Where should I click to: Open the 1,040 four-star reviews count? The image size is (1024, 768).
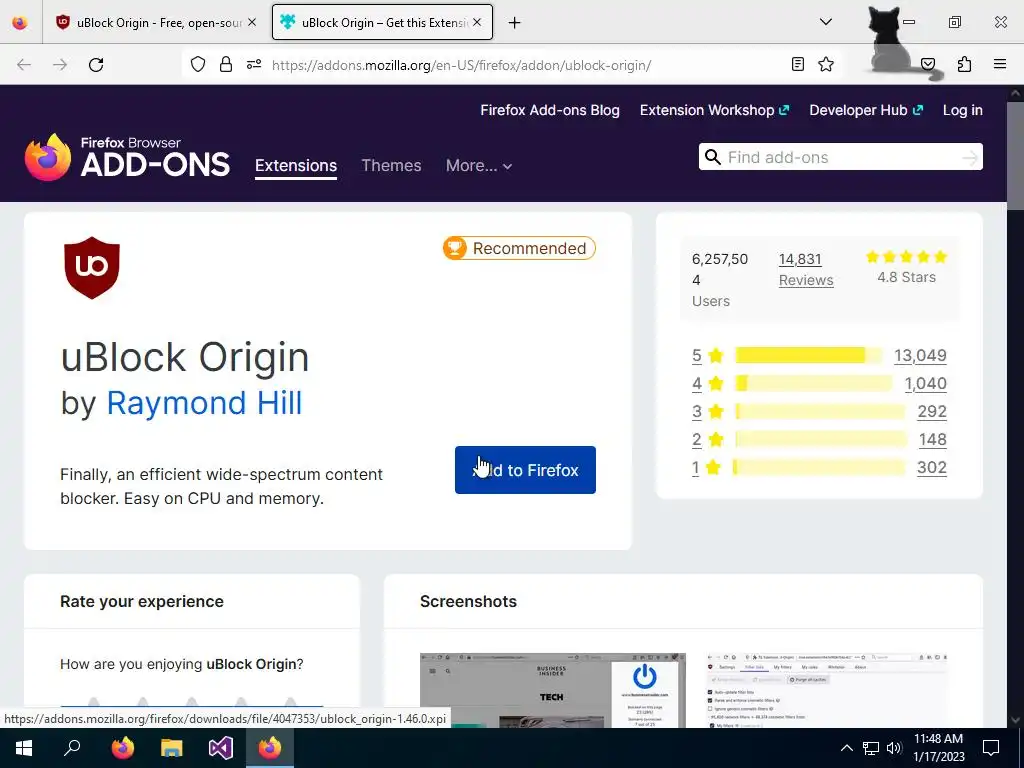tap(925, 384)
